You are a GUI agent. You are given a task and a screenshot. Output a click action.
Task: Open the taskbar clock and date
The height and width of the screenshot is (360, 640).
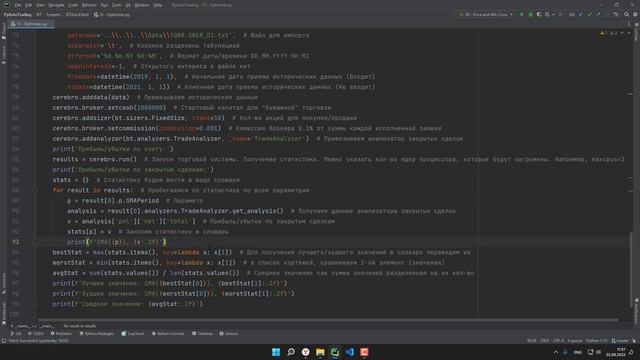(x=616, y=352)
